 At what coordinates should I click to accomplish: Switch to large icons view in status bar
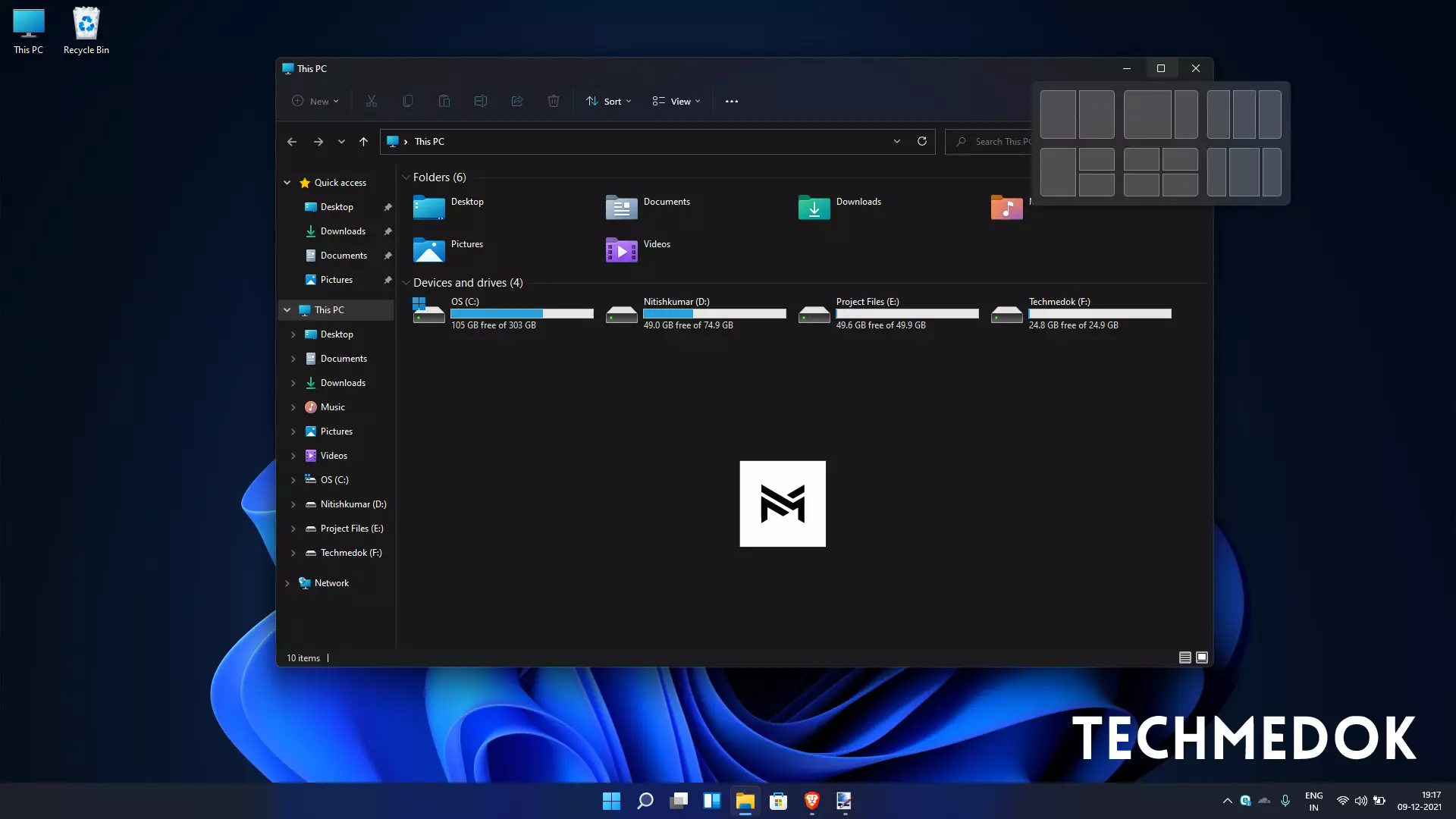1202,657
